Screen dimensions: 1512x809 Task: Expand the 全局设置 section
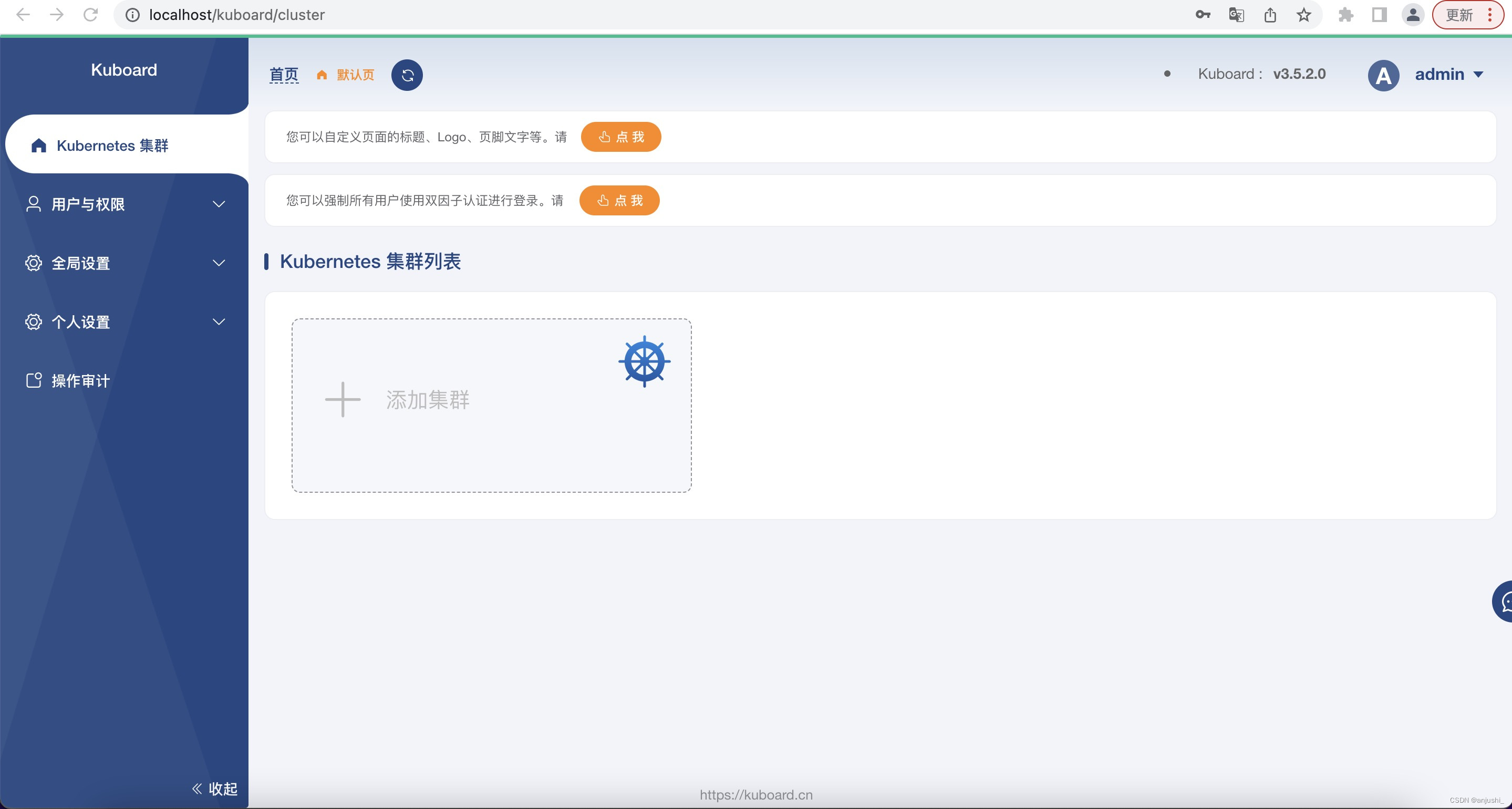[125, 263]
